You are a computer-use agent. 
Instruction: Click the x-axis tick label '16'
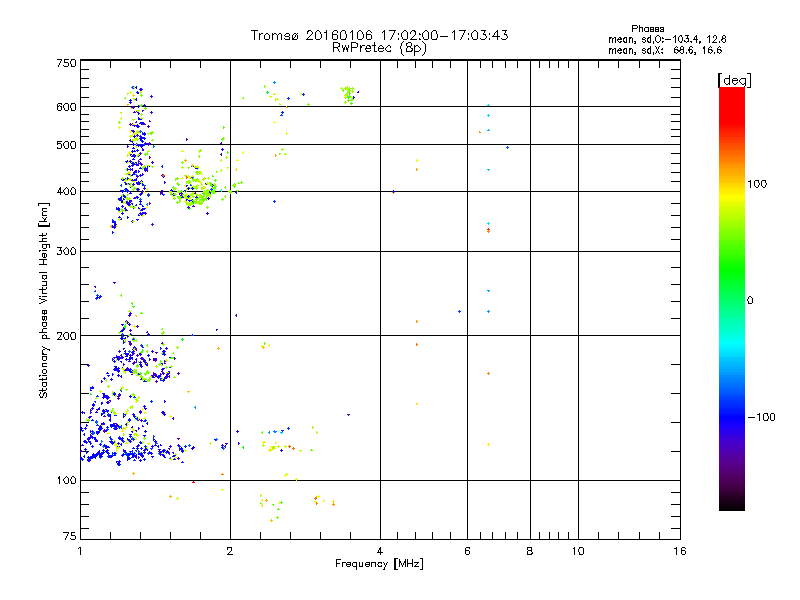pyautogui.click(x=680, y=551)
